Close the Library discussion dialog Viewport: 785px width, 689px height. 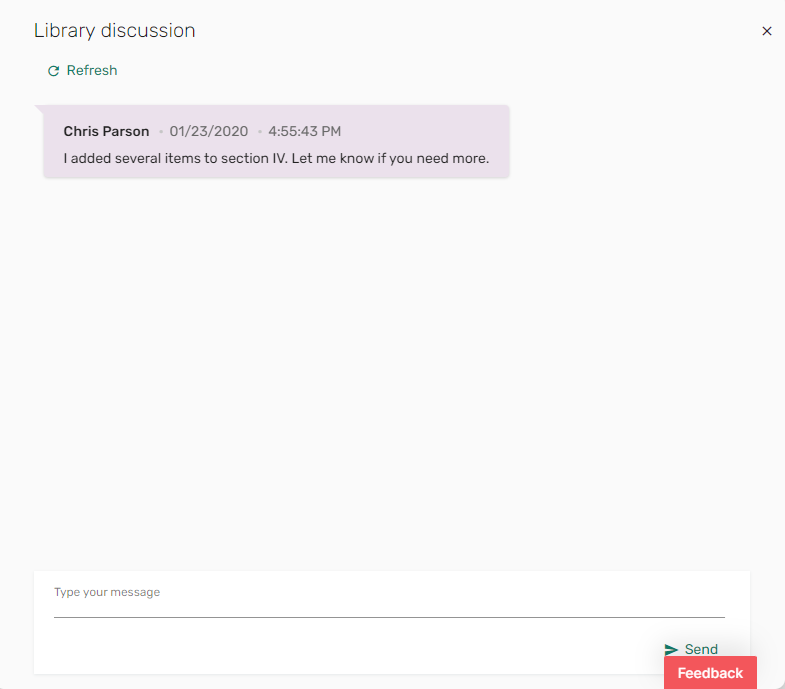click(x=766, y=31)
